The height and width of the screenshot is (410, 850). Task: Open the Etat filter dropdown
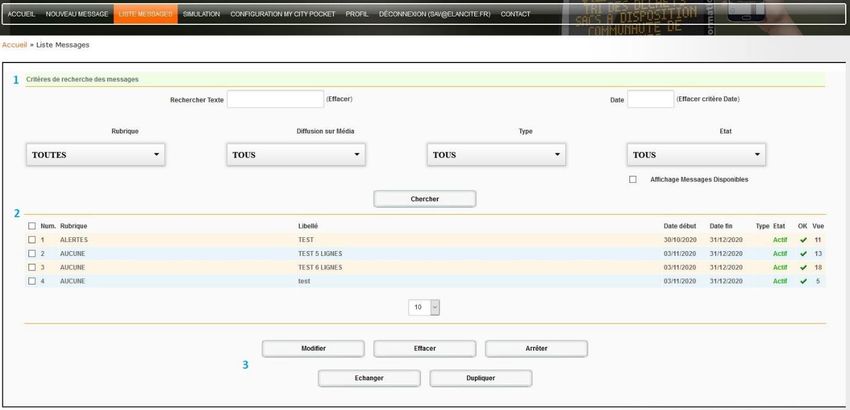tap(696, 155)
